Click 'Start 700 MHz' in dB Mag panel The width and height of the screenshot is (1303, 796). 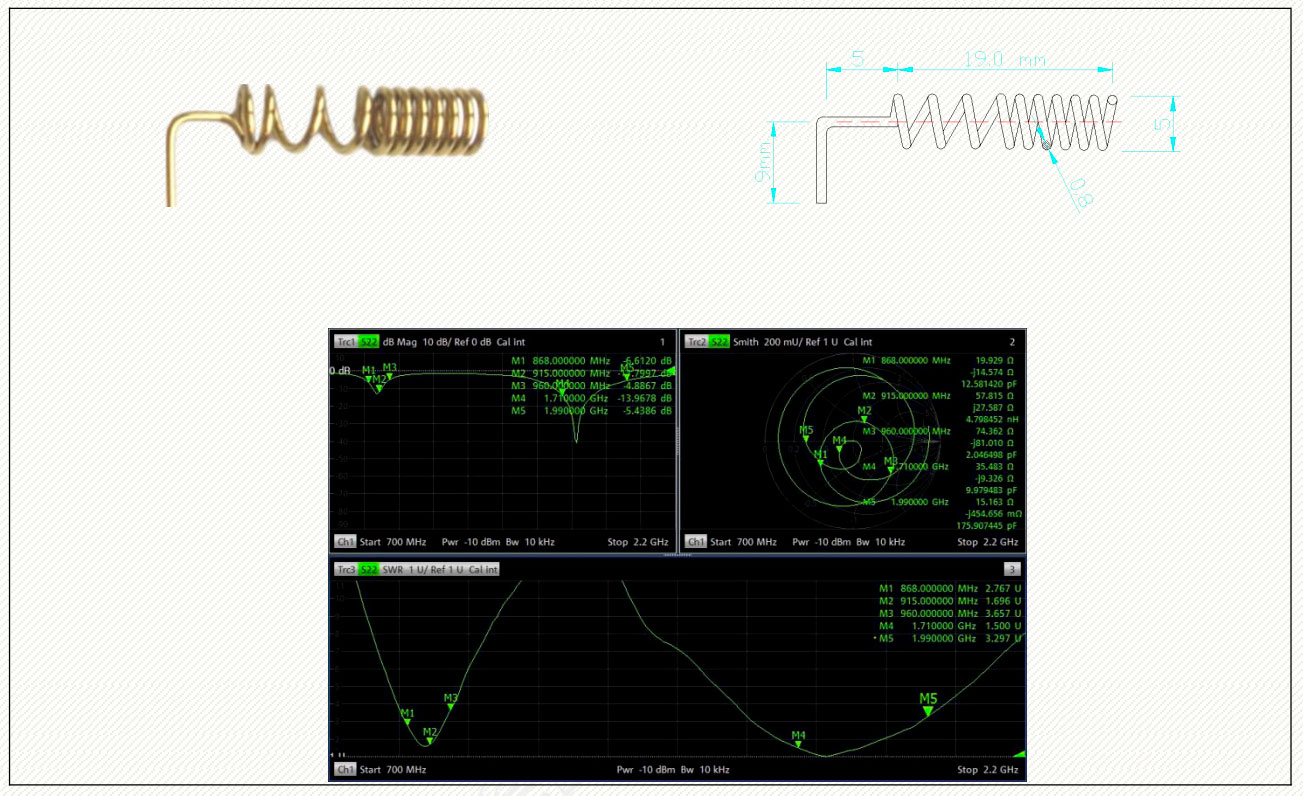coord(393,542)
